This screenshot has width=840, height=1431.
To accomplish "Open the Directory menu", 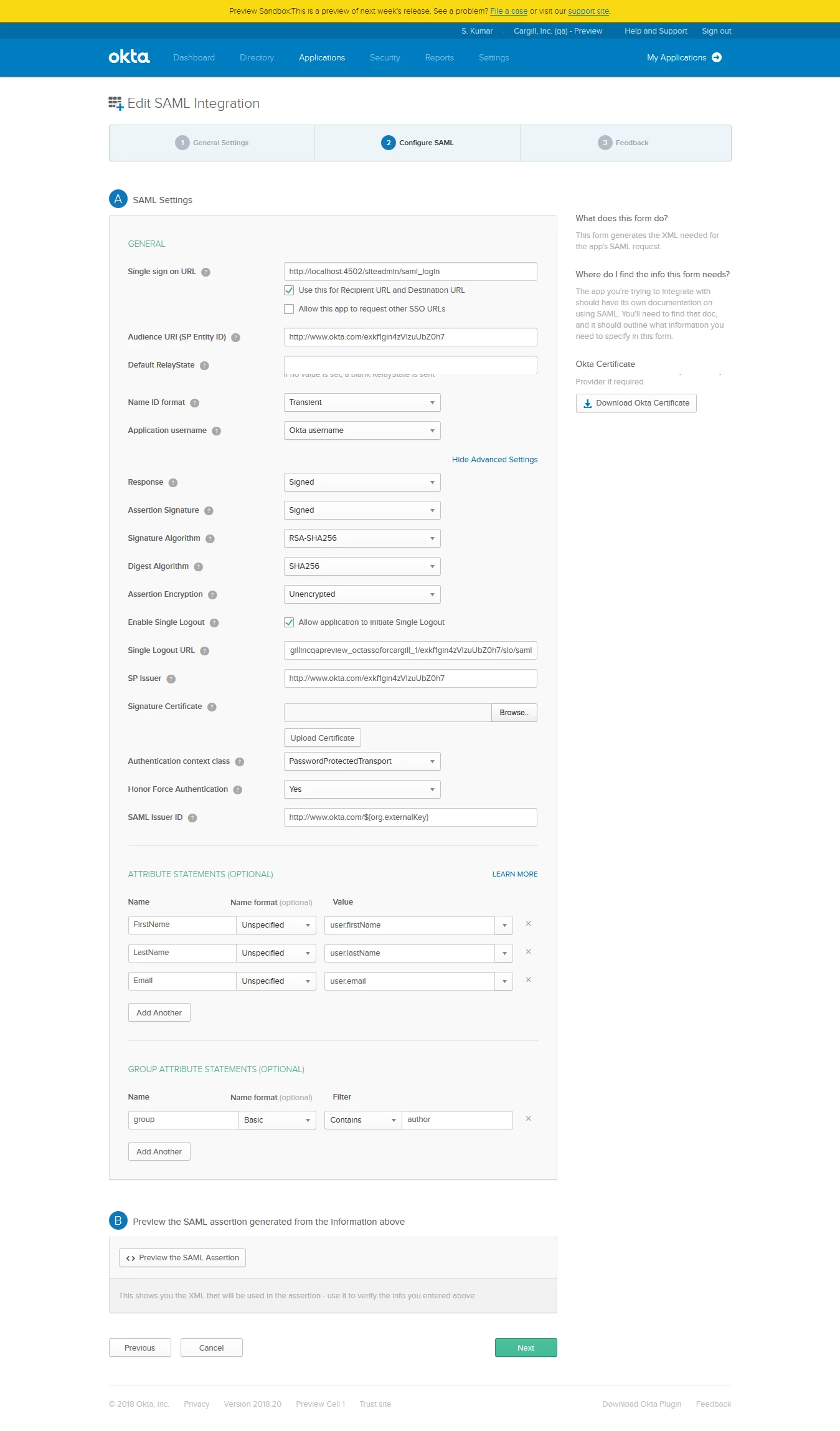I will (x=257, y=58).
